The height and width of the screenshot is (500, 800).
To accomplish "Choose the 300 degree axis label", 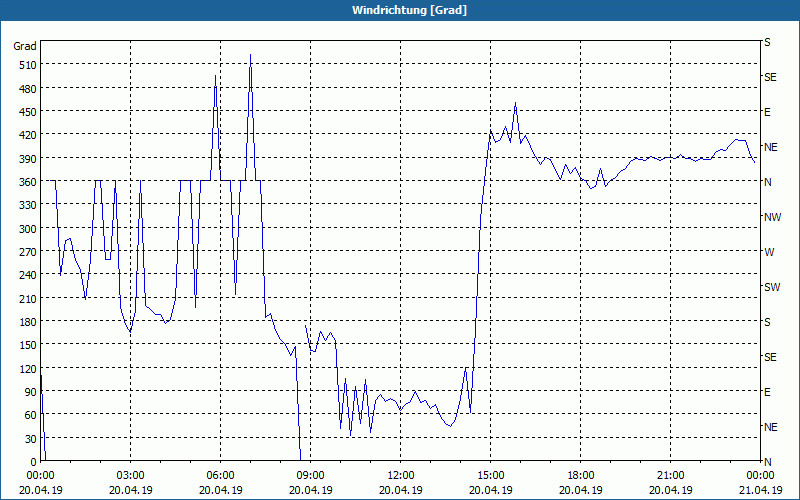I will [x=28, y=229].
